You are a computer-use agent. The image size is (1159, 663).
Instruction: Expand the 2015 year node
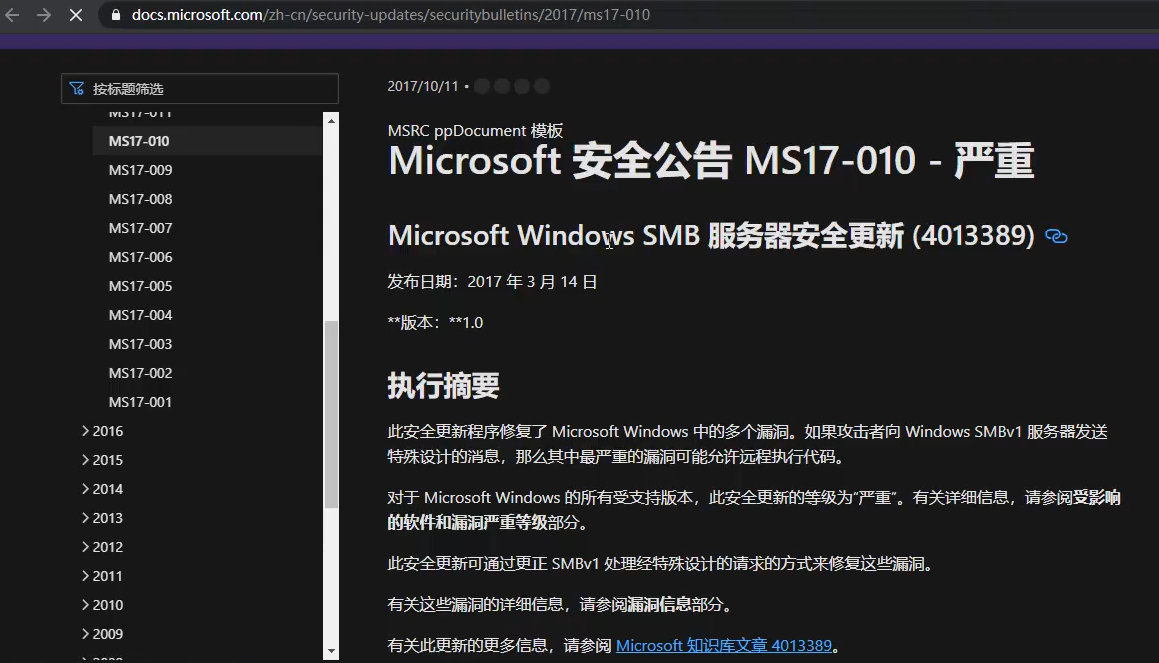coord(102,460)
